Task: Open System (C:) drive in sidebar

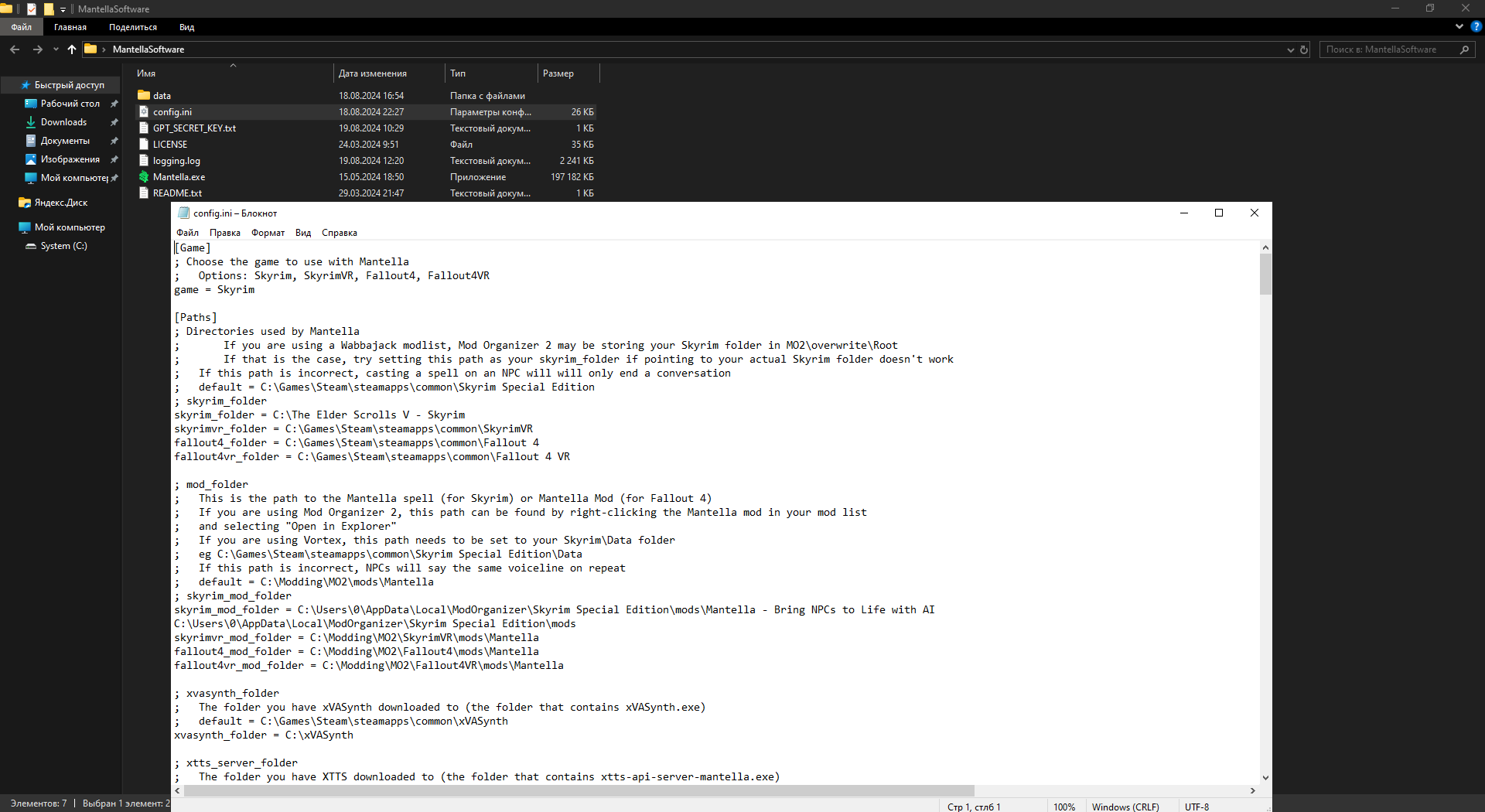Action: point(63,246)
